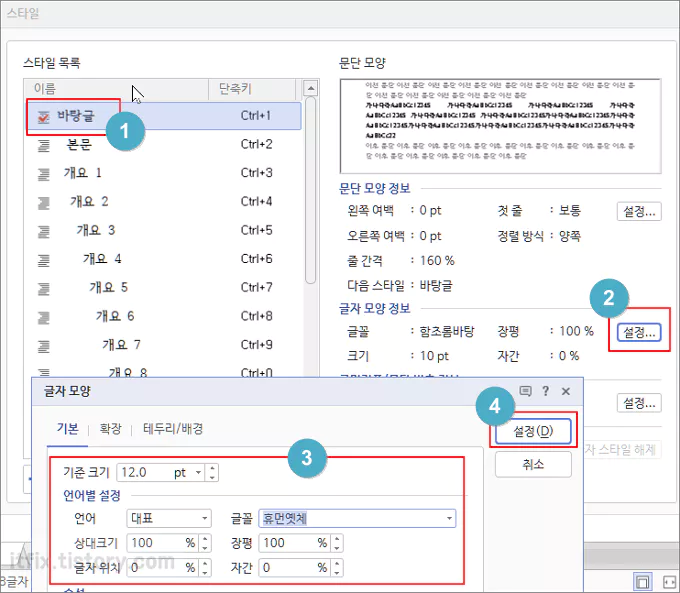Open the 언어 dropdown showing 대표
Image resolution: width=680 pixels, height=593 pixels.
[x=169, y=518]
